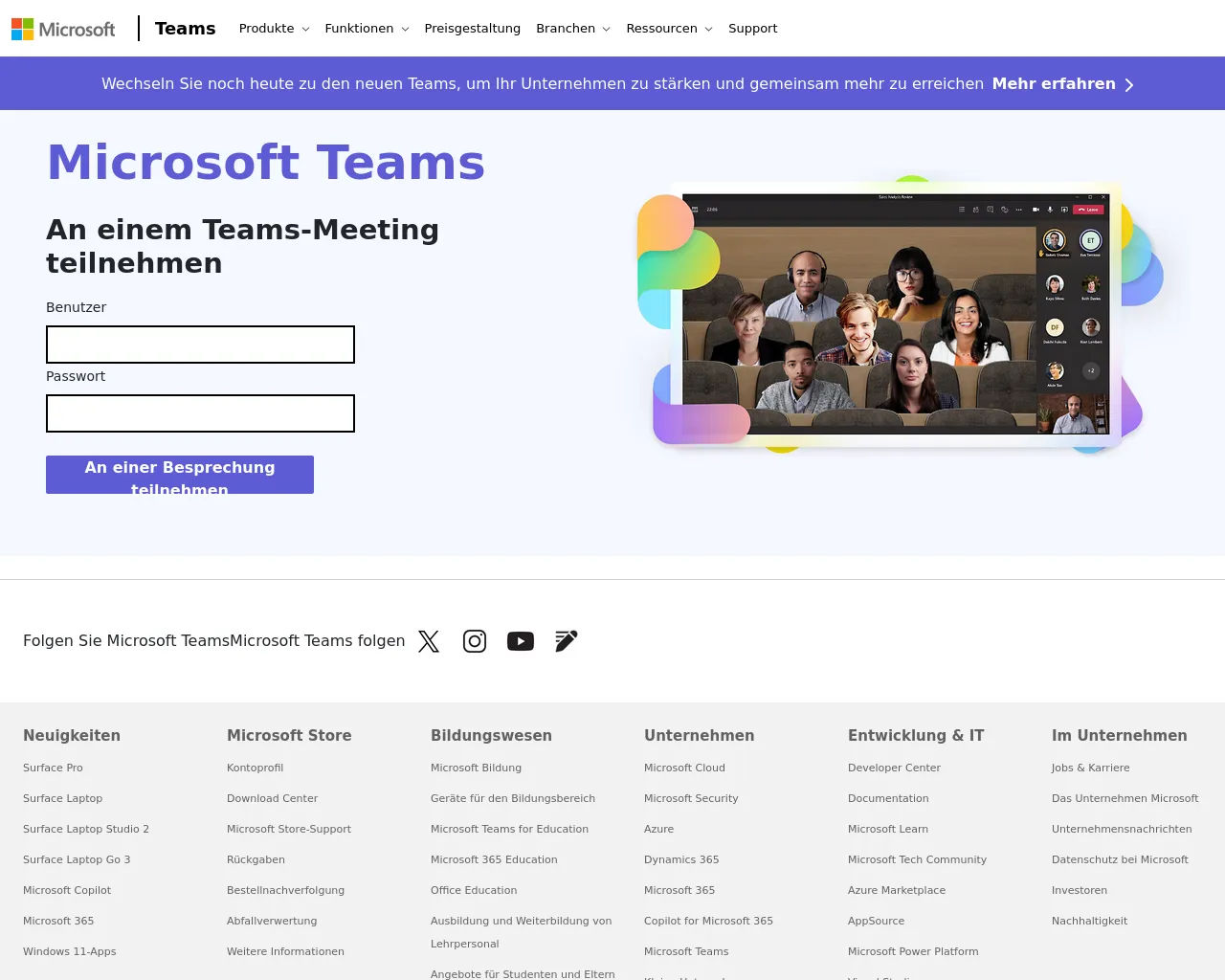Open Azure Marketplace footer link
The image size is (1225, 980).
tap(897, 890)
